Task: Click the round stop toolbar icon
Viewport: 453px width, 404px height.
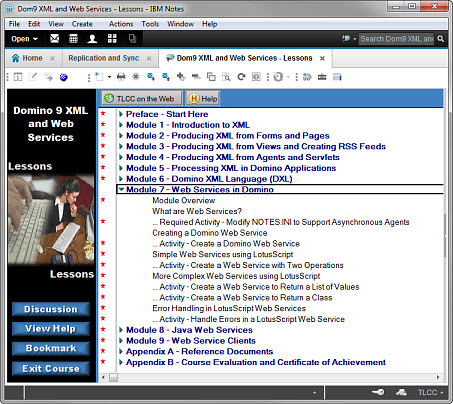Action: click(136, 77)
